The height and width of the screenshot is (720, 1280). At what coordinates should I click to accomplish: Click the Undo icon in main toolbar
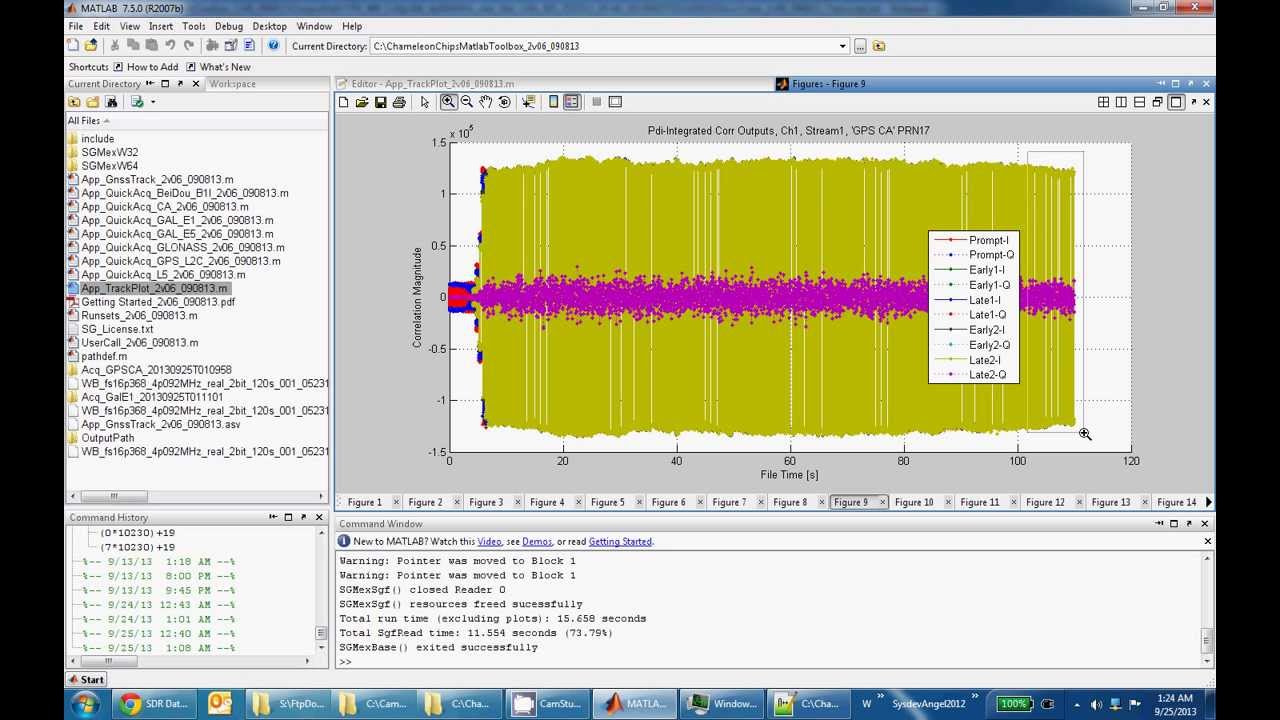click(170, 45)
